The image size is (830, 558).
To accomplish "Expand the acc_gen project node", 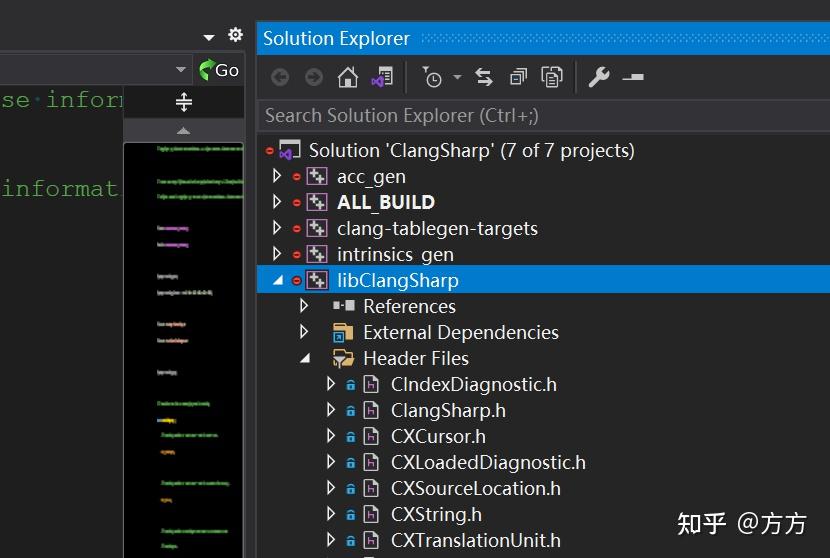I will click(277, 176).
